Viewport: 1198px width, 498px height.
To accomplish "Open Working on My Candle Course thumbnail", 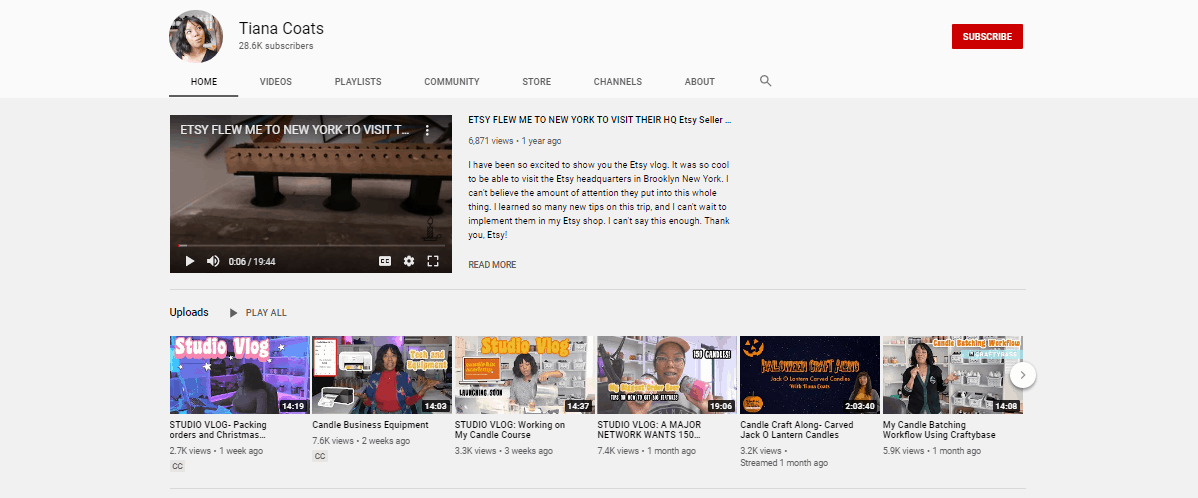I will coord(525,375).
